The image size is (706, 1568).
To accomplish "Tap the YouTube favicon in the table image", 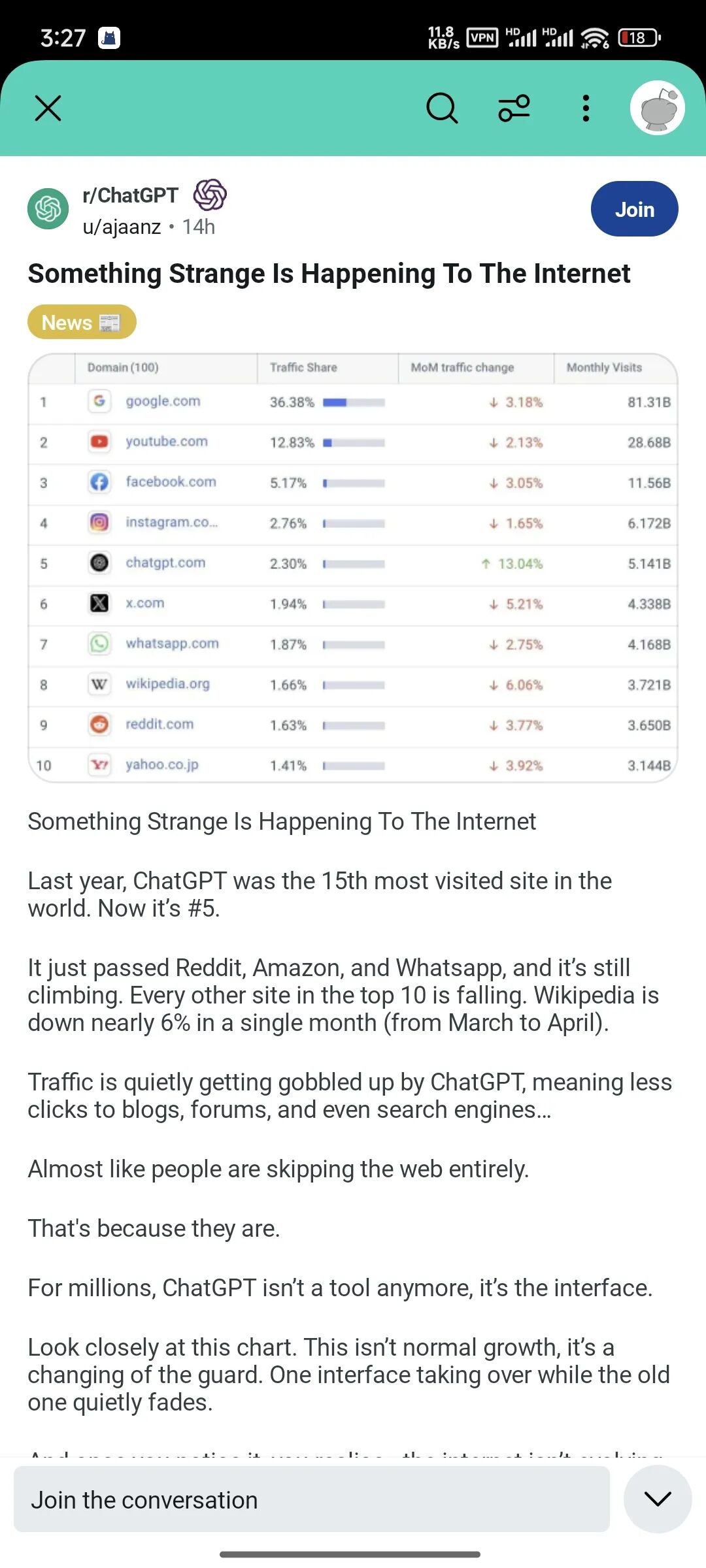I will [99, 442].
